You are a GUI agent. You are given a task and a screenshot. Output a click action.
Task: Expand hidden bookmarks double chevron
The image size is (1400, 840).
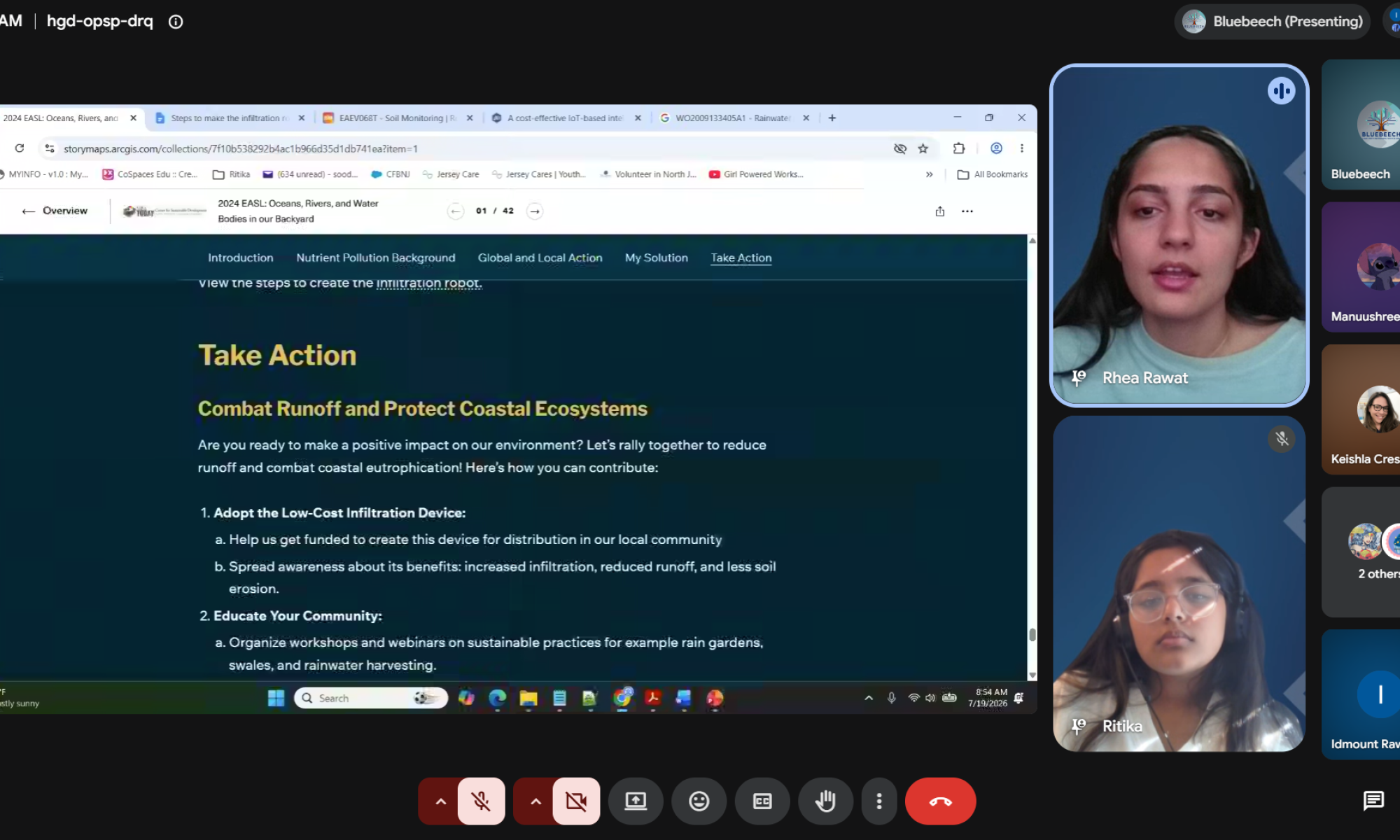pyautogui.click(x=929, y=174)
